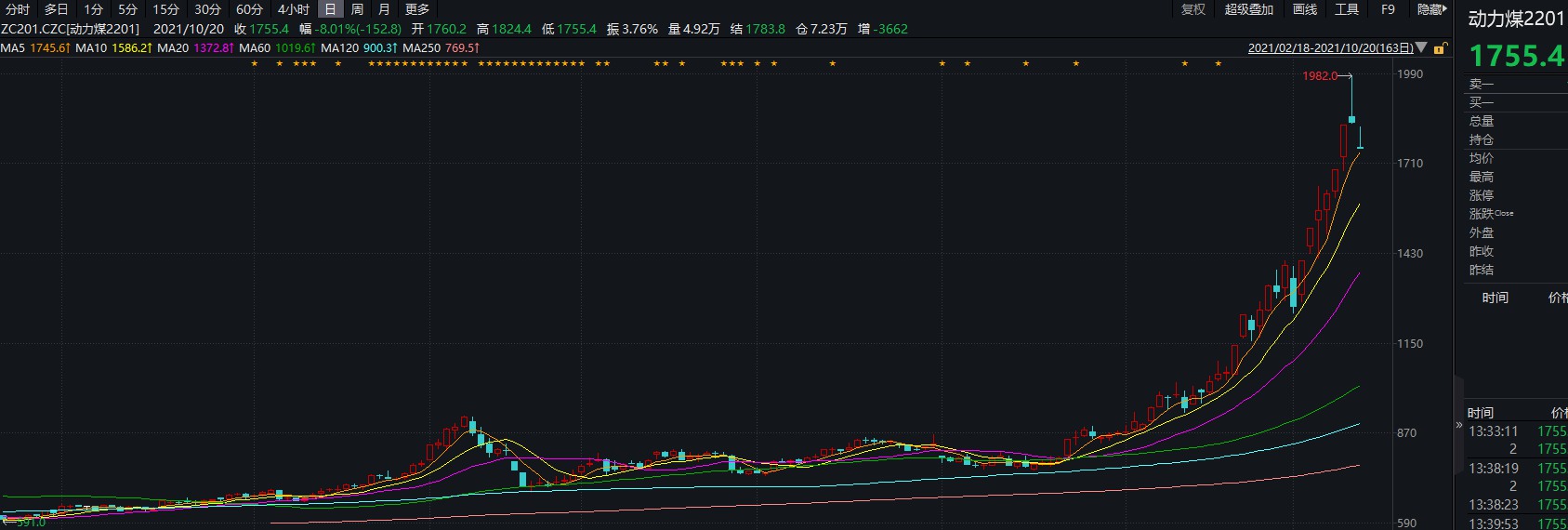Viewport: 1568px width, 530px height.
Task: Click the 1990 price axis label
Action: (x=1410, y=74)
